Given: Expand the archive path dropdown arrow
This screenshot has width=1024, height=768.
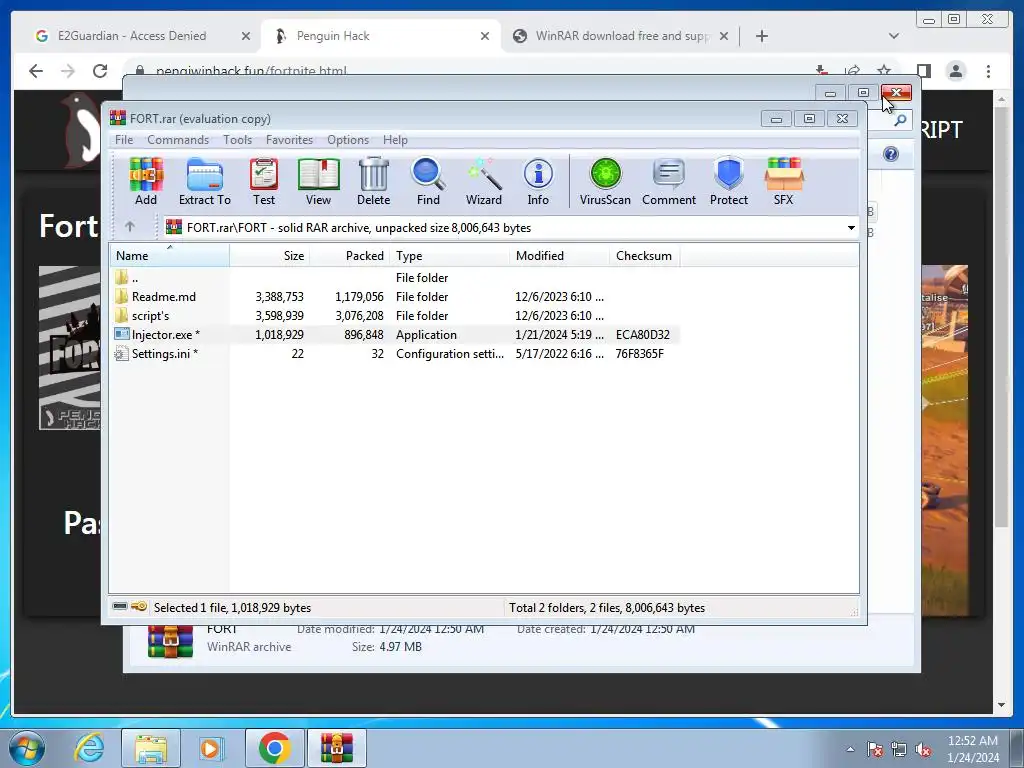Looking at the screenshot, I should click(x=851, y=228).
